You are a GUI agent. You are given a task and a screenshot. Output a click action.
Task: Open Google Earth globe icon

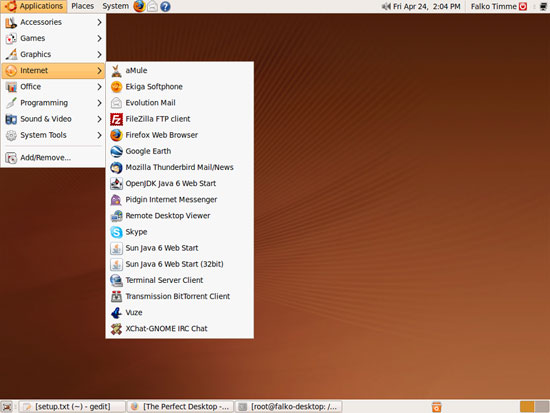(116, 151)
